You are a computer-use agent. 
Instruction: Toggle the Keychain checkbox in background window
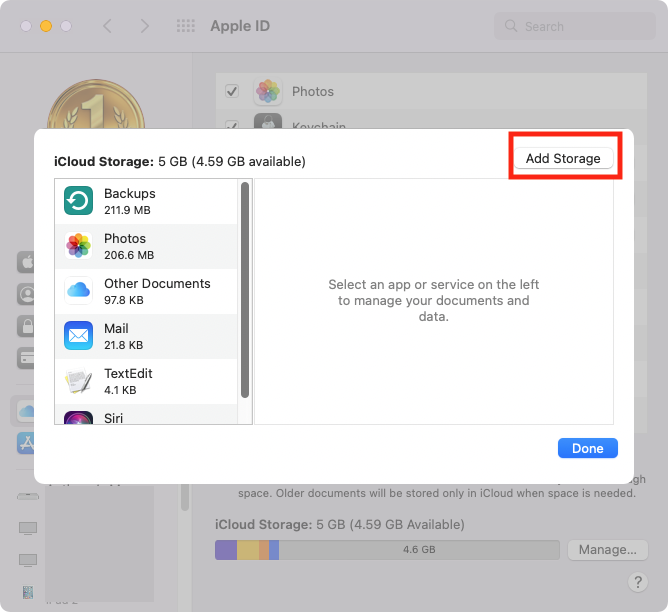click(x=232, y=124)
